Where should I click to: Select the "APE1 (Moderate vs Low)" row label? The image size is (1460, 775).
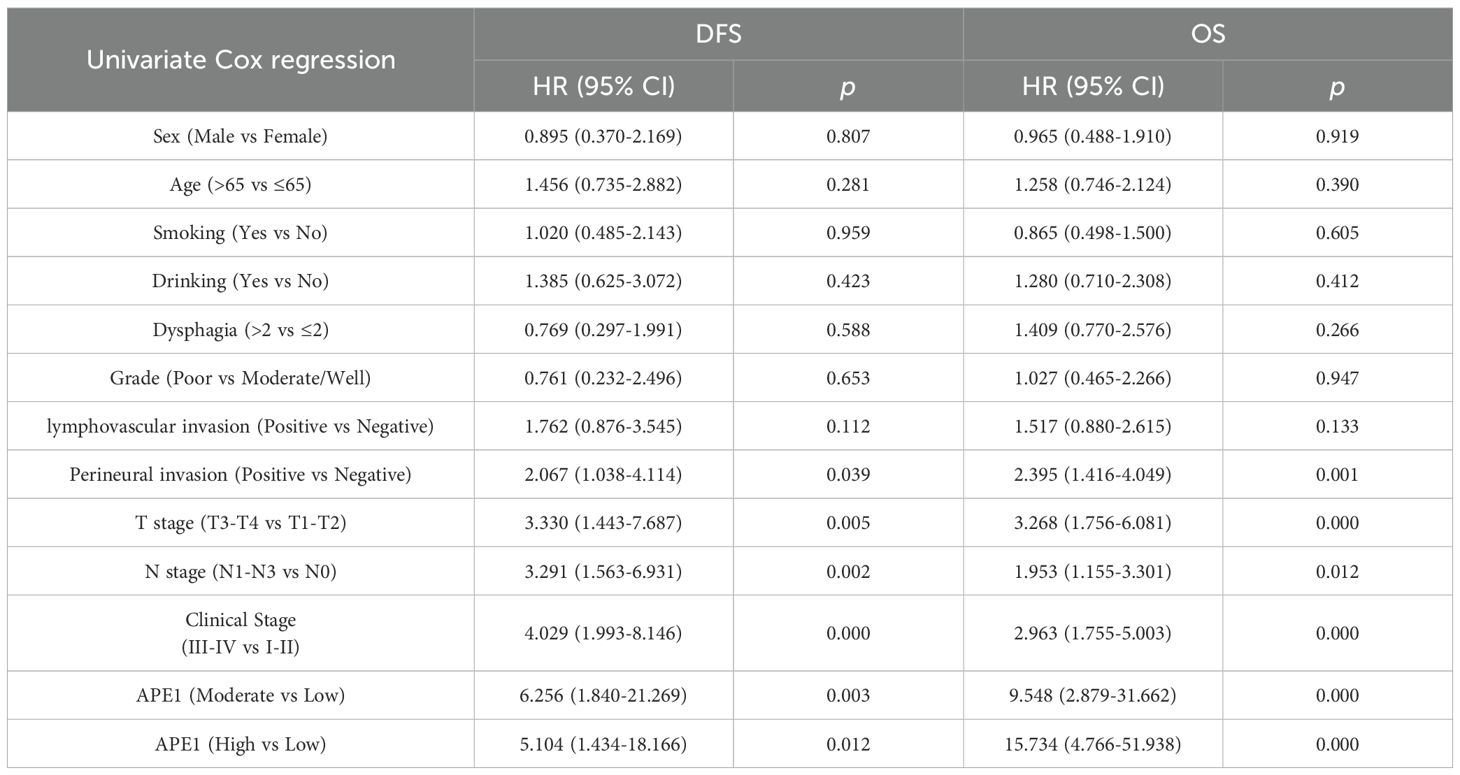point(240,695)
